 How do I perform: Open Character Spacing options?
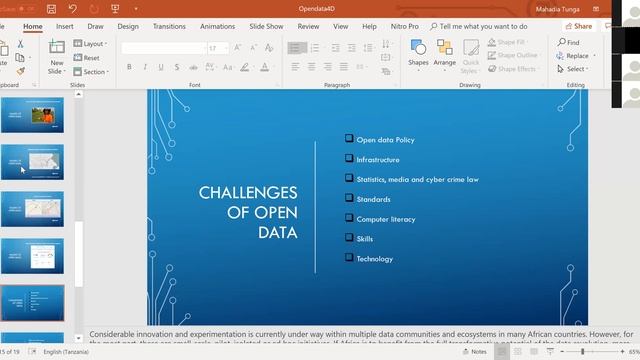click(x=210, y=67)
